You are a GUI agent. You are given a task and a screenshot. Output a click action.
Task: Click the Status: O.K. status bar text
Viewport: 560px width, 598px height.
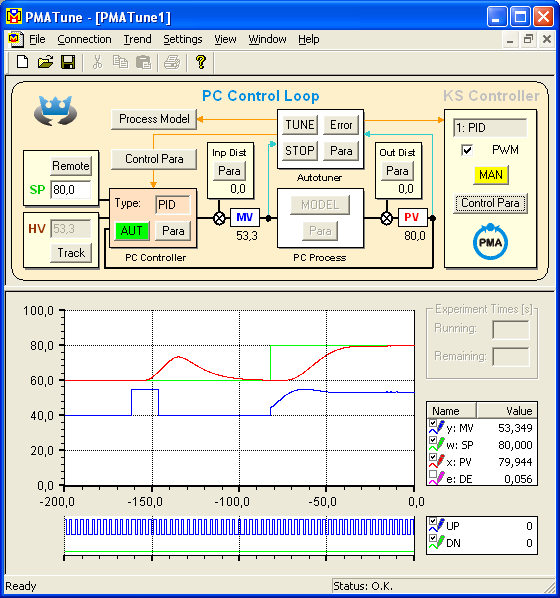pos(363,586)
